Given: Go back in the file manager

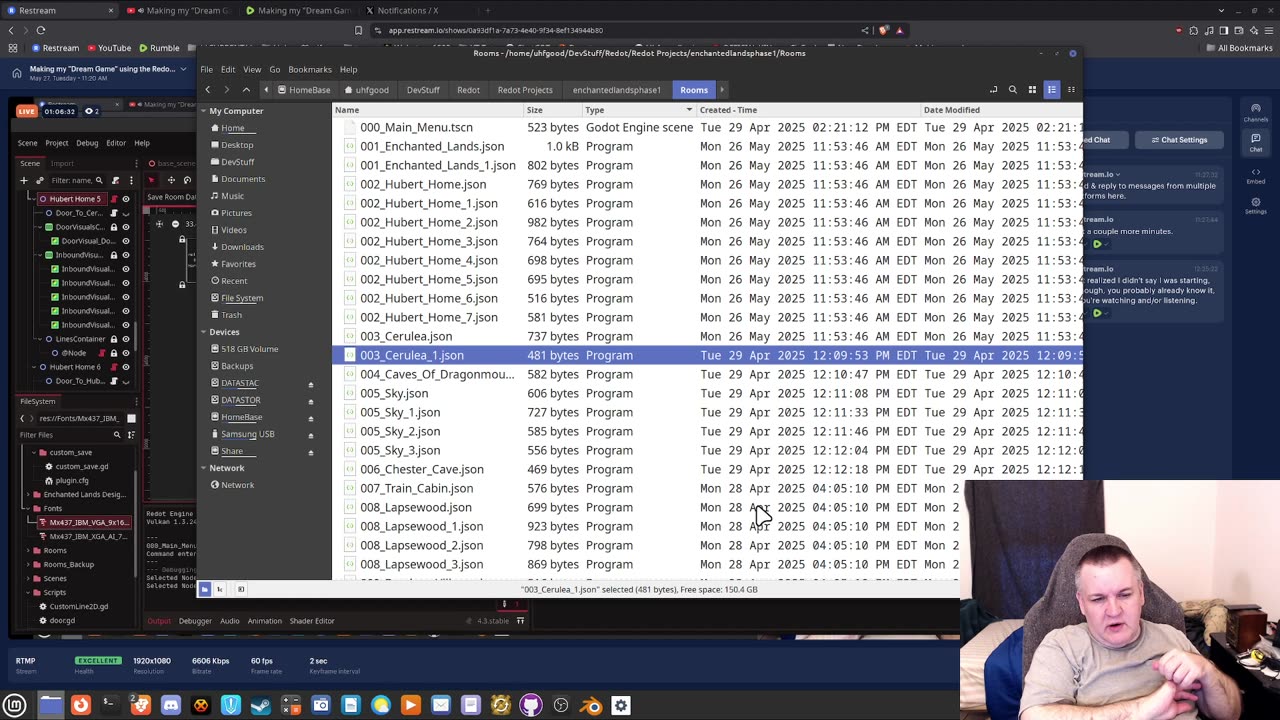Looking at the screenshot, I should 208,90.
